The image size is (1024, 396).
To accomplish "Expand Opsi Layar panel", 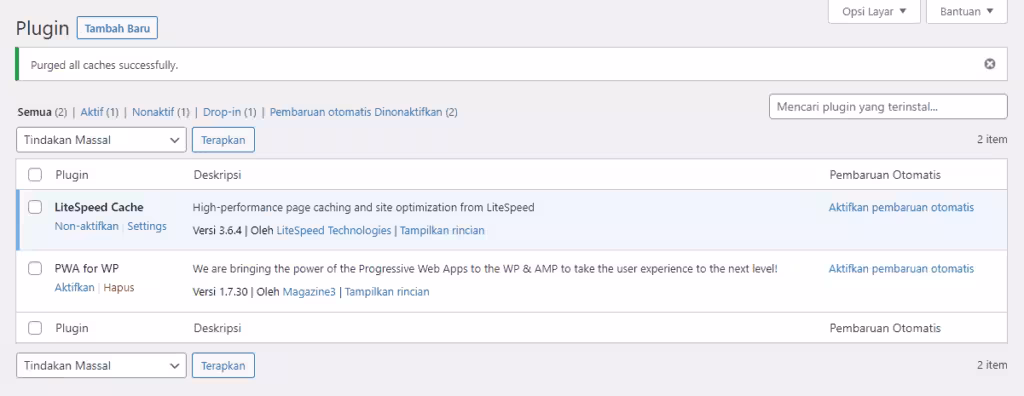I will (x=874, y=12).
